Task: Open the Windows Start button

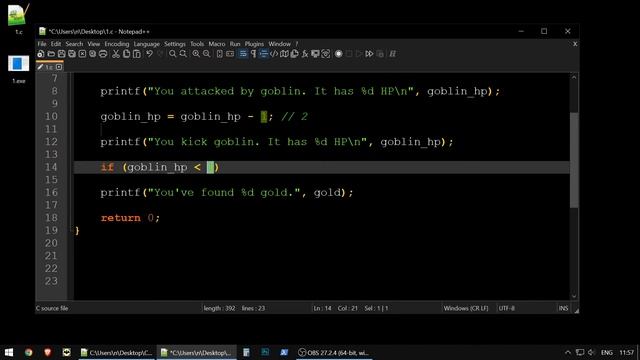Action: point(9,352)
